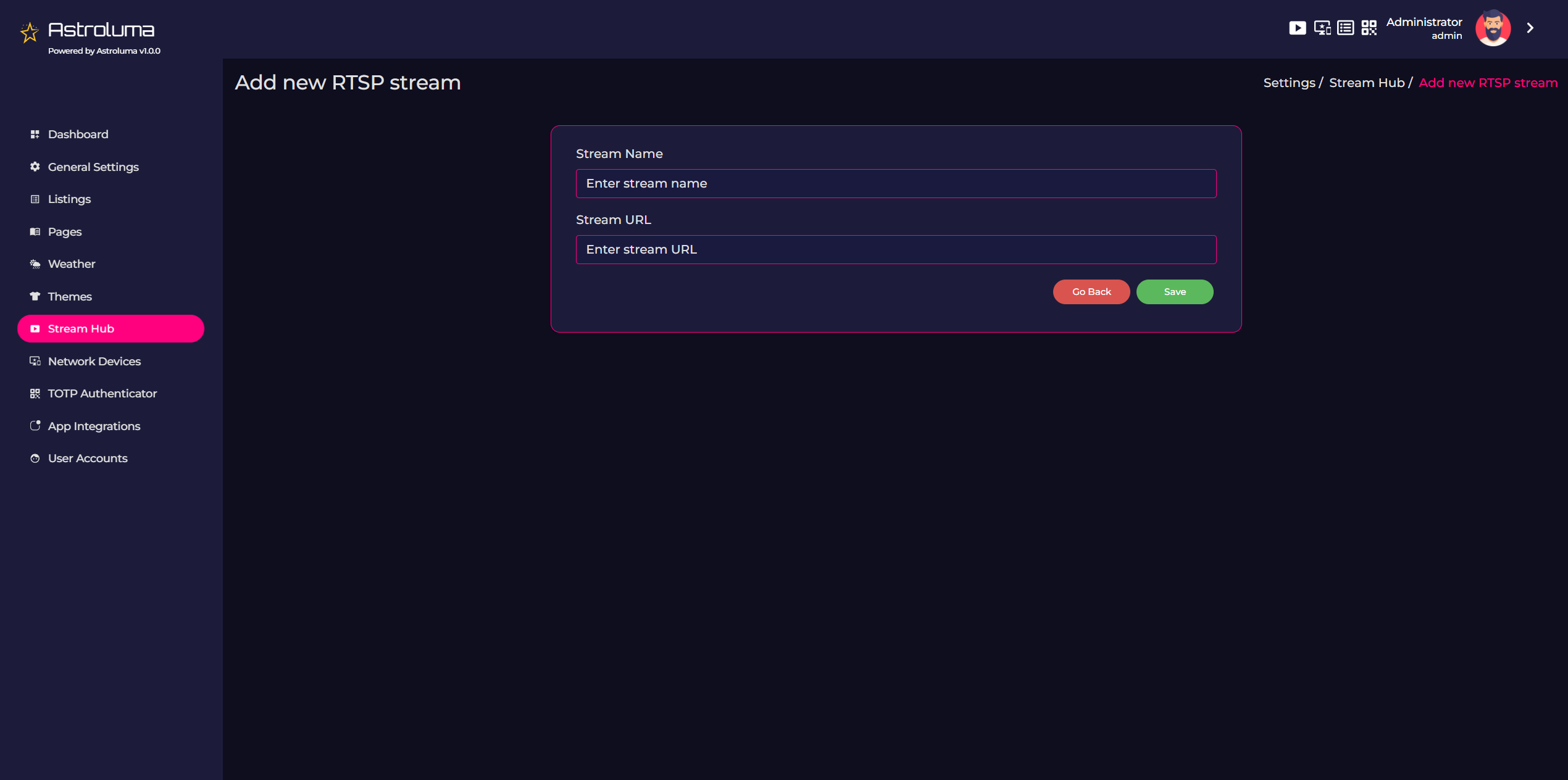
Task: Open TOTP Authenticator in sidebar
Action: tap(102, 394)
